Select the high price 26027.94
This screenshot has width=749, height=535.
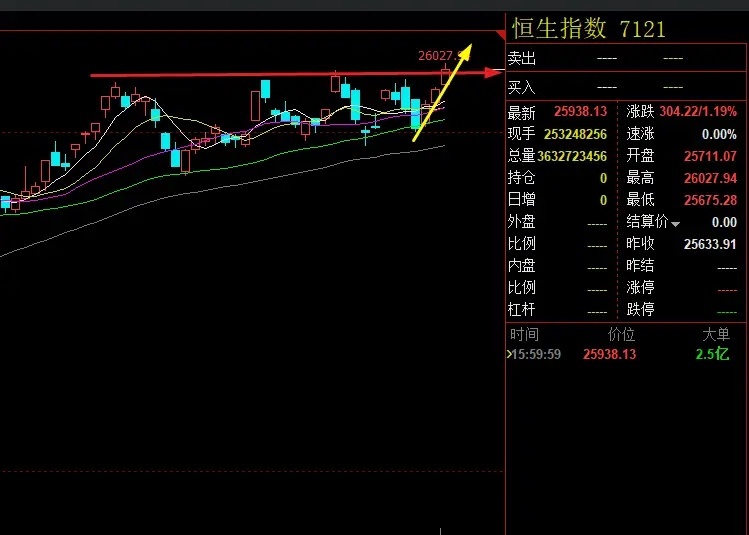point(710,178)
